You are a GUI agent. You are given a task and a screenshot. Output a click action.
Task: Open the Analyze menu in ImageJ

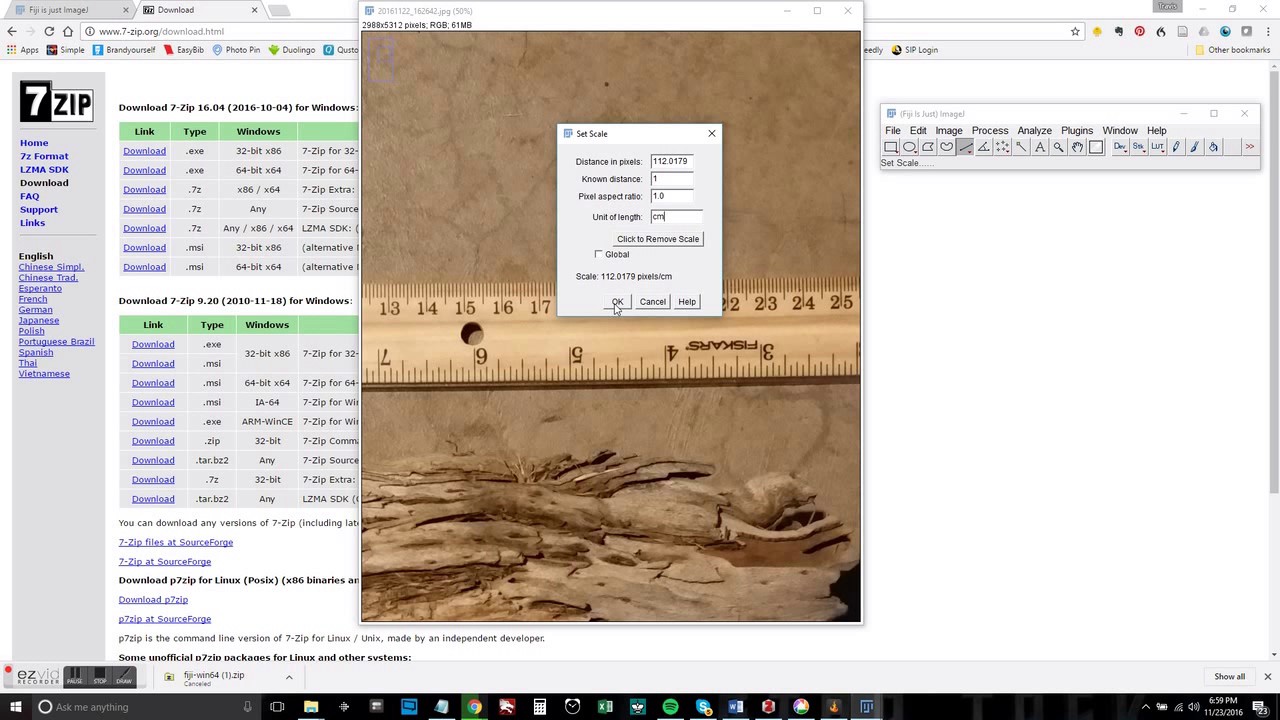[x=1034, y=130]
